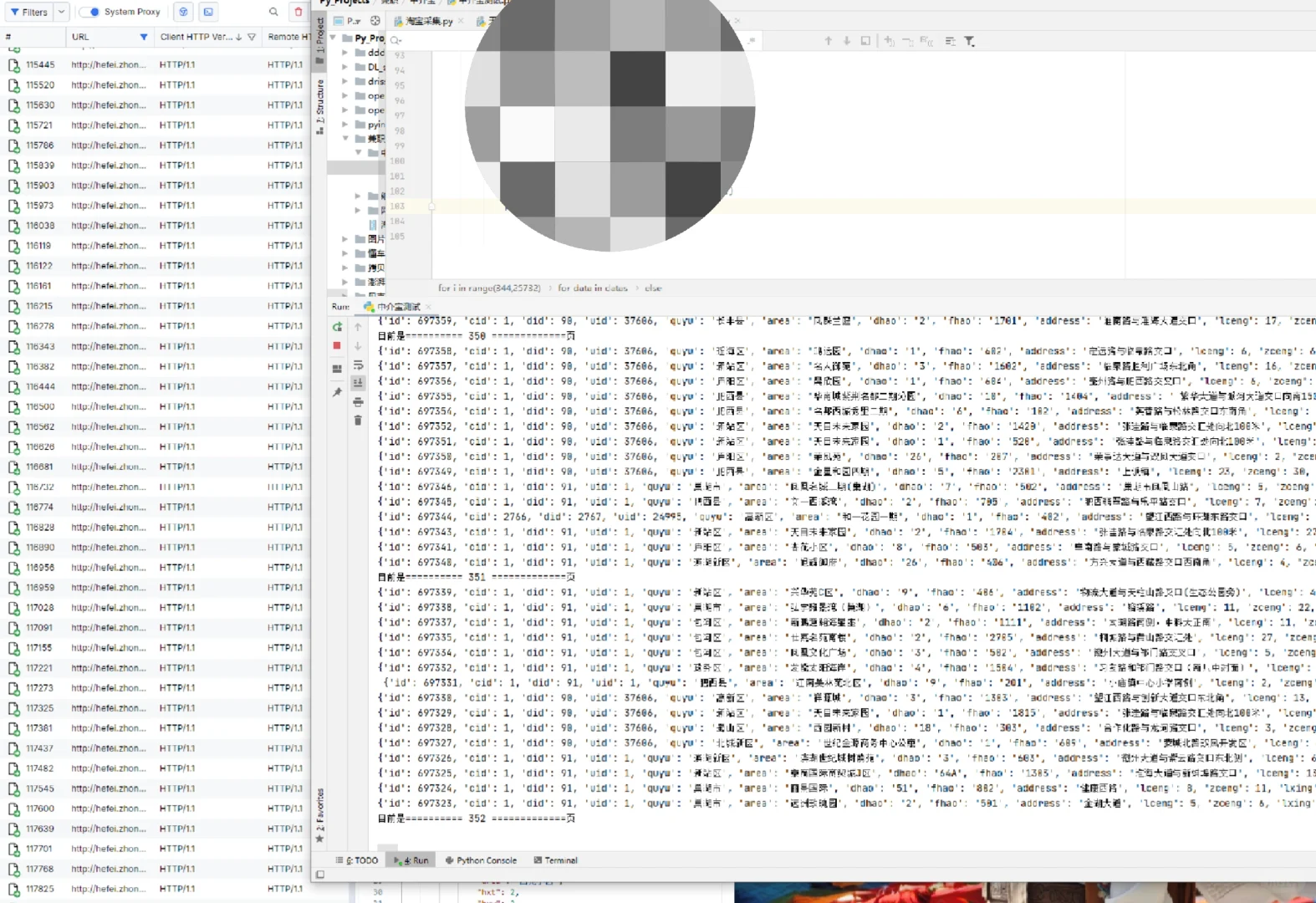Clear captured sessions with red trash icon
Viewport: 1316px width, 903px height.
click(x=298, y=12)
